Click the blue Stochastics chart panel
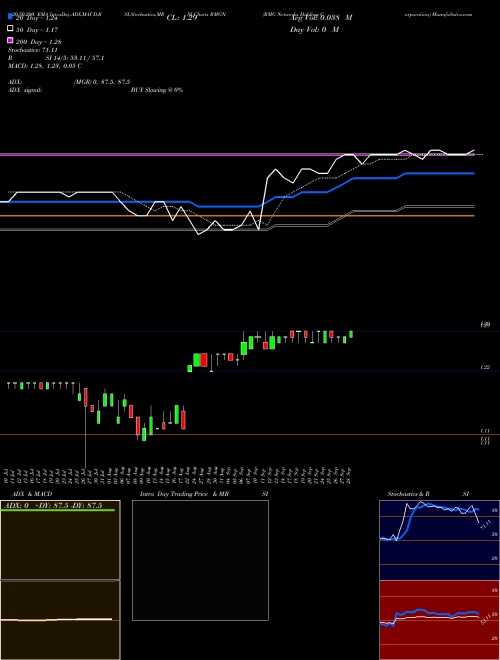Viewport: 500px width, 660px height. pyautogui.click(x=439, y=540)
